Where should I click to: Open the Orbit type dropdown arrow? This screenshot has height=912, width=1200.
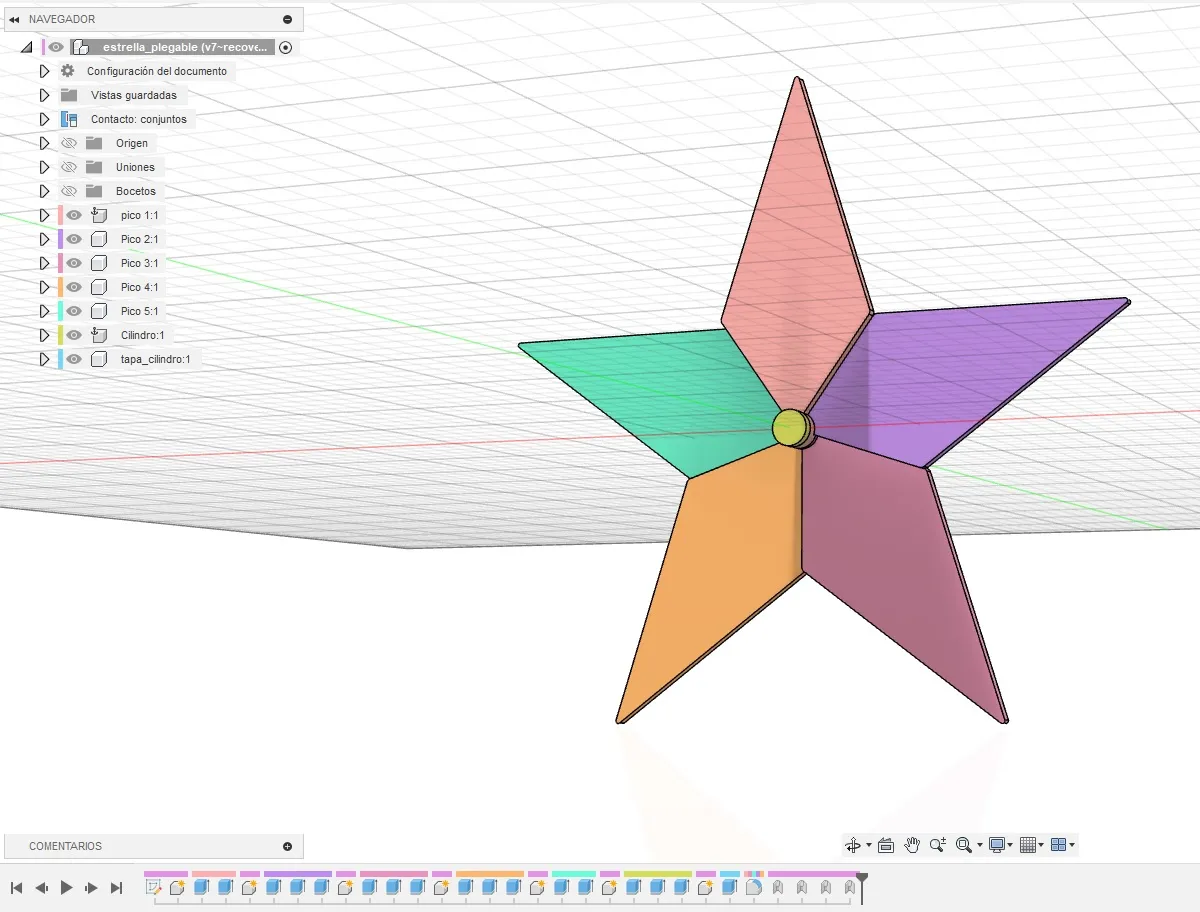[x=868, y=845]
